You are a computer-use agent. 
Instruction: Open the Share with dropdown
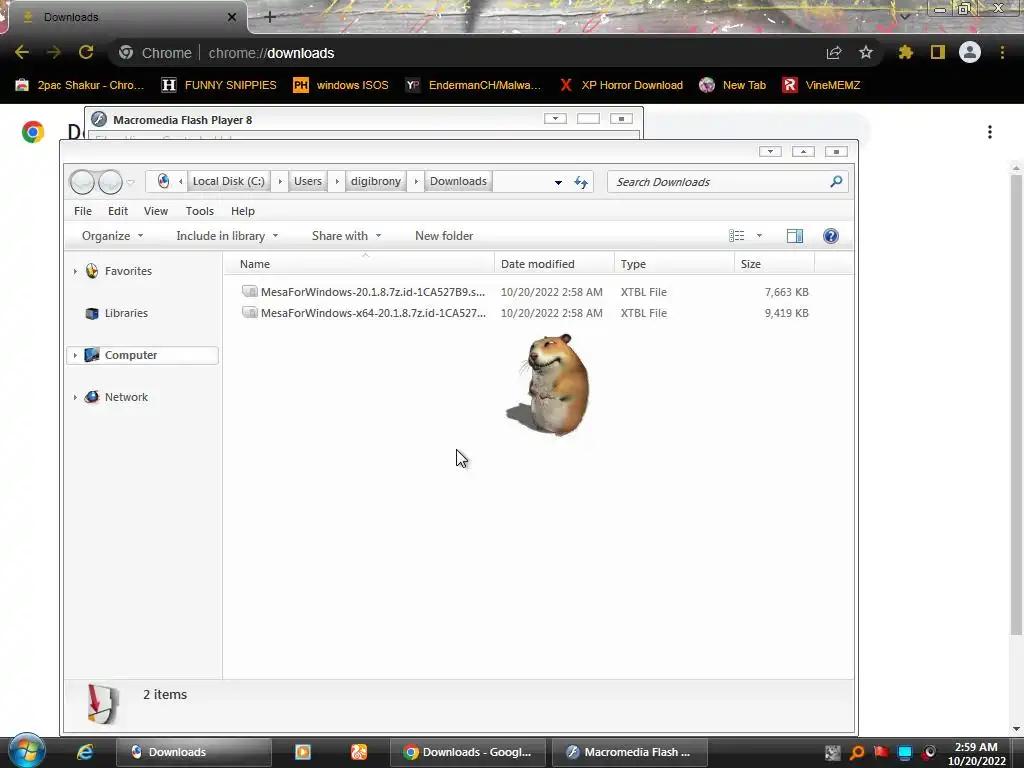point(346,236)
